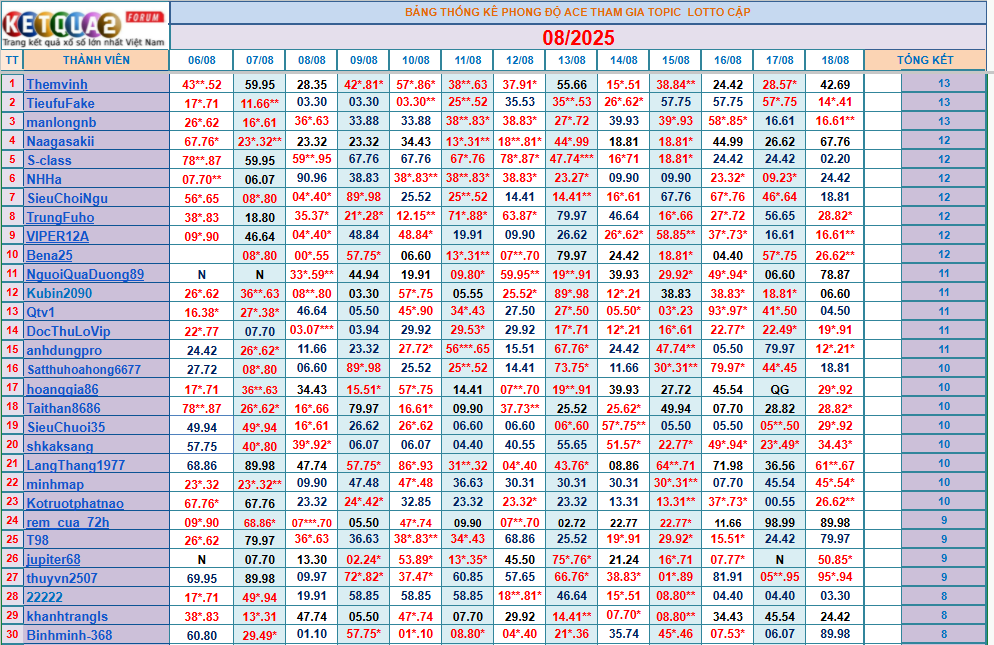Open member link Binhminh-368
This screenshot has height=645, width=994.
(x=69, y=635)
